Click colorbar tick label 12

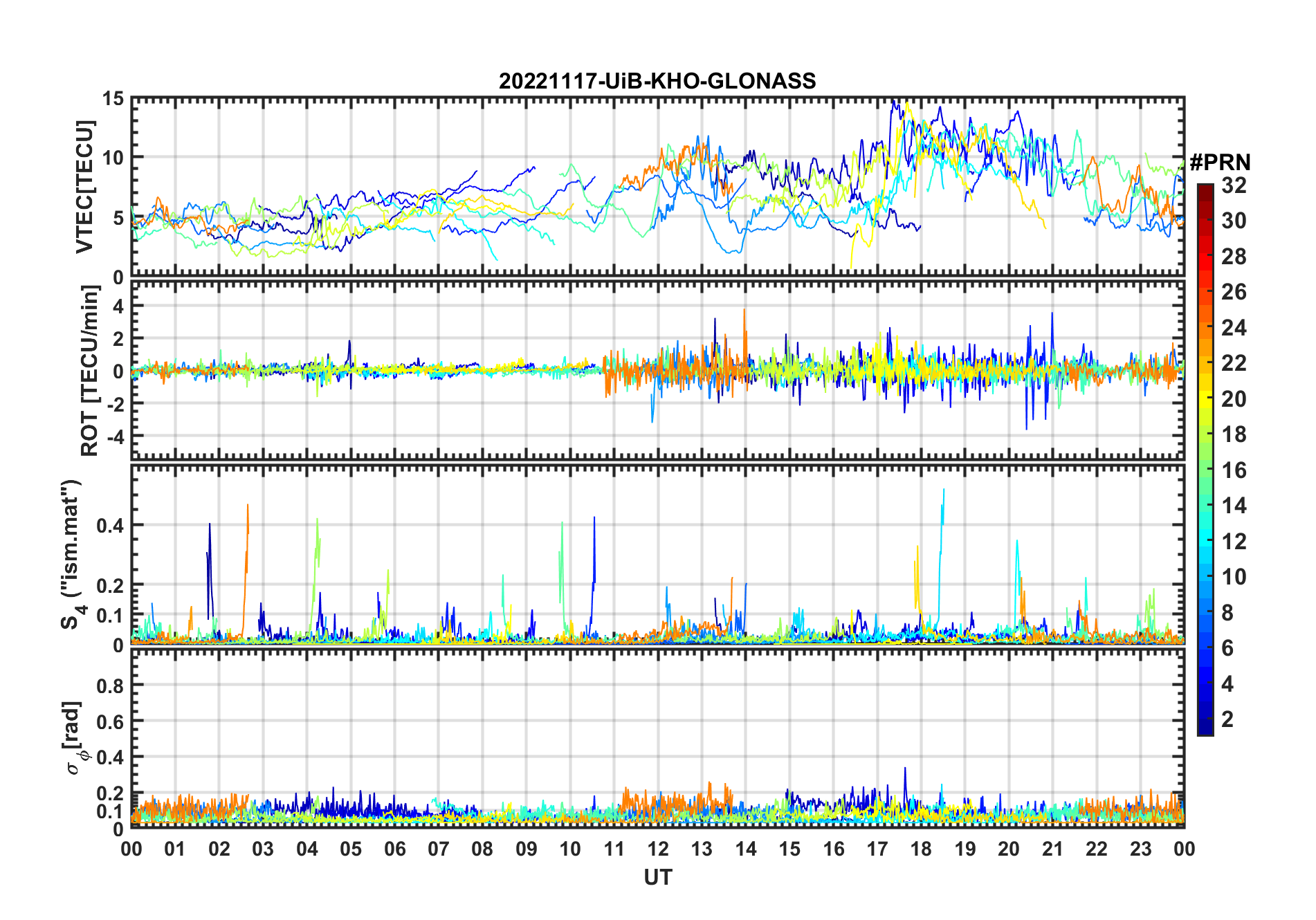click(x=1234, y=542)
